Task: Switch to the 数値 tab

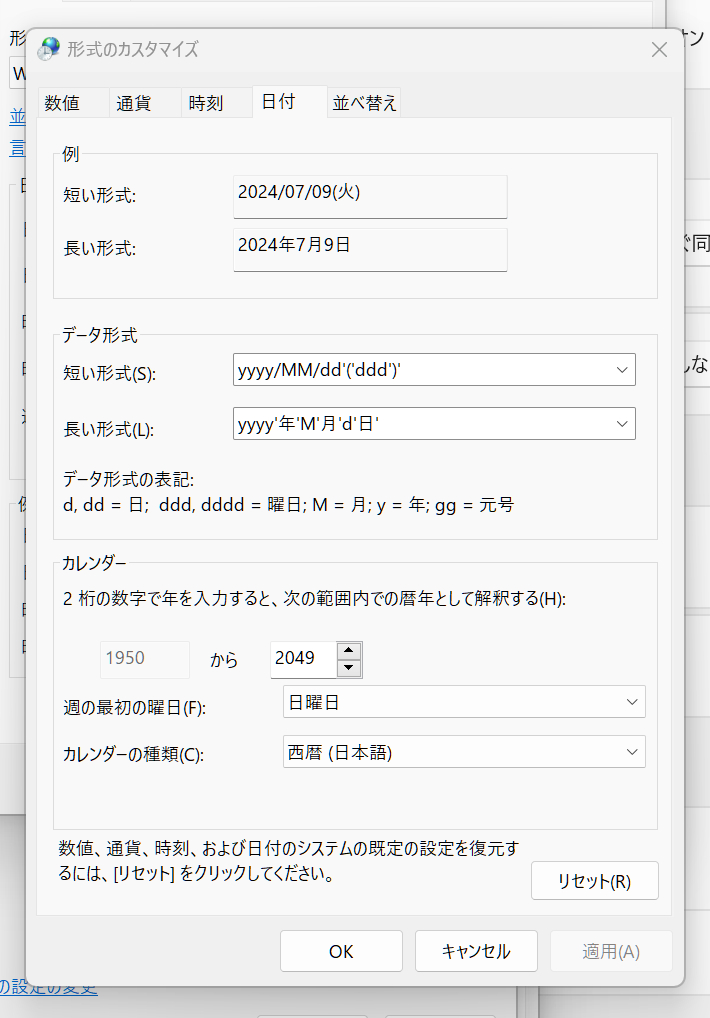Action: (62, 103)
